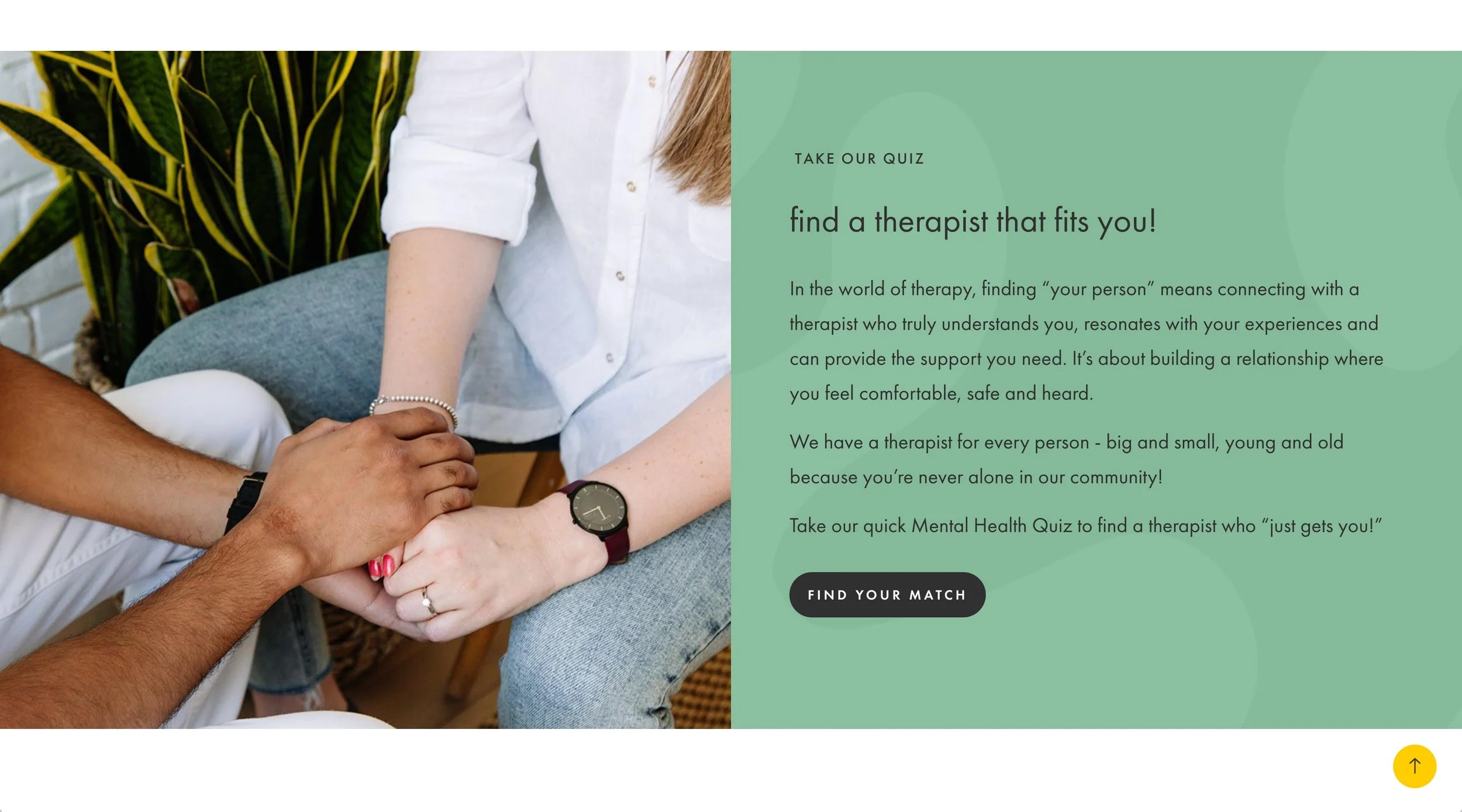Click the paragraph starting In the world of therapy
Screen dimensions: 1462x812
point(1086,341)
